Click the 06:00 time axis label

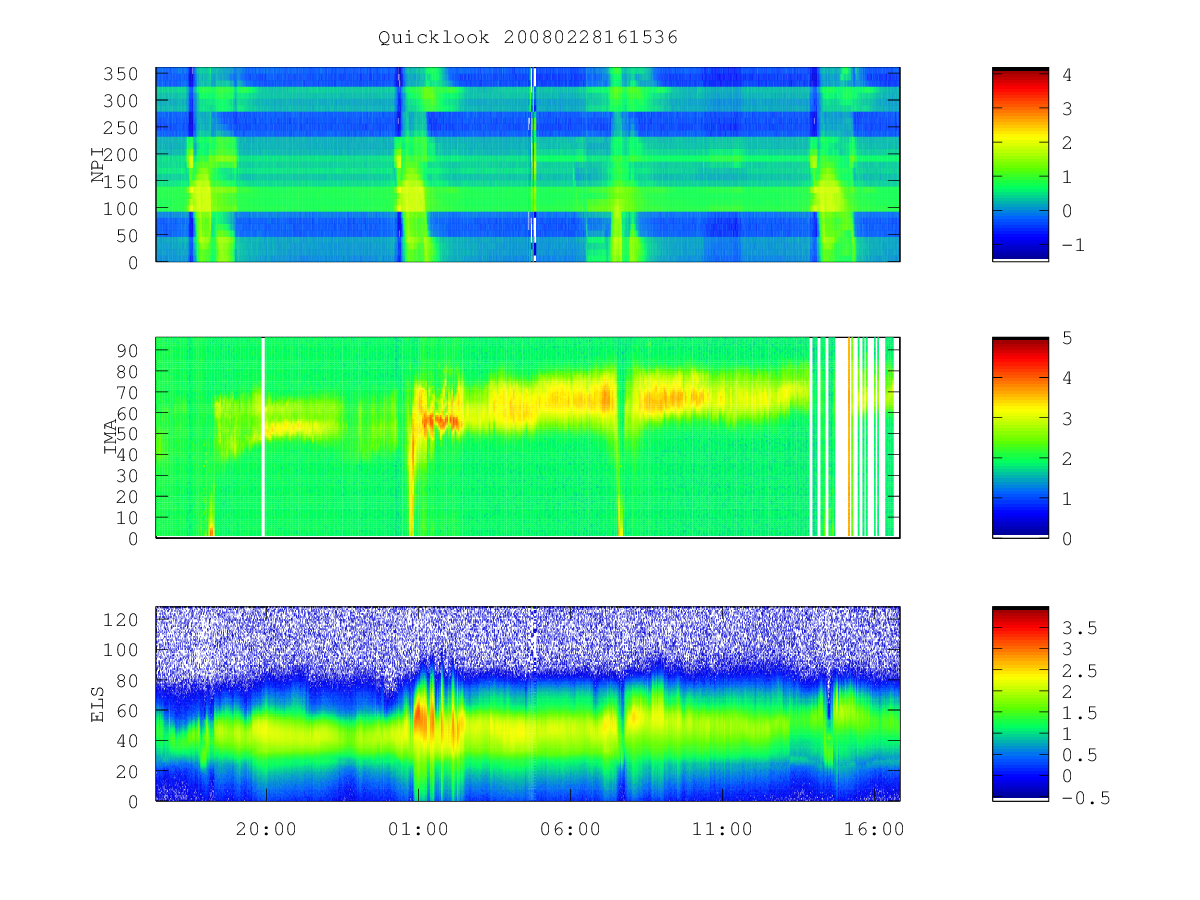tap(570, 829)
